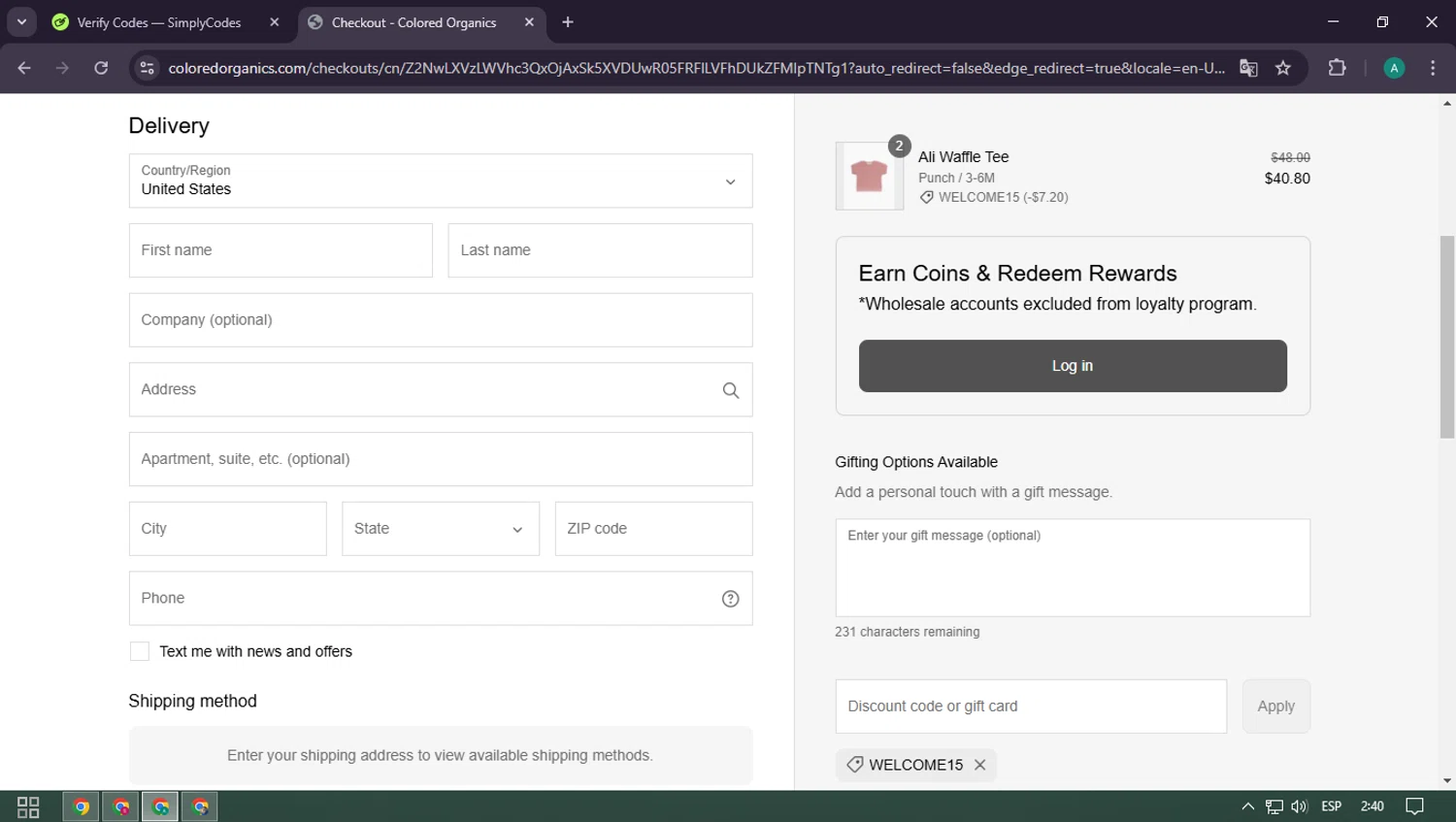Click the translate page icon

click(1248, 68)
